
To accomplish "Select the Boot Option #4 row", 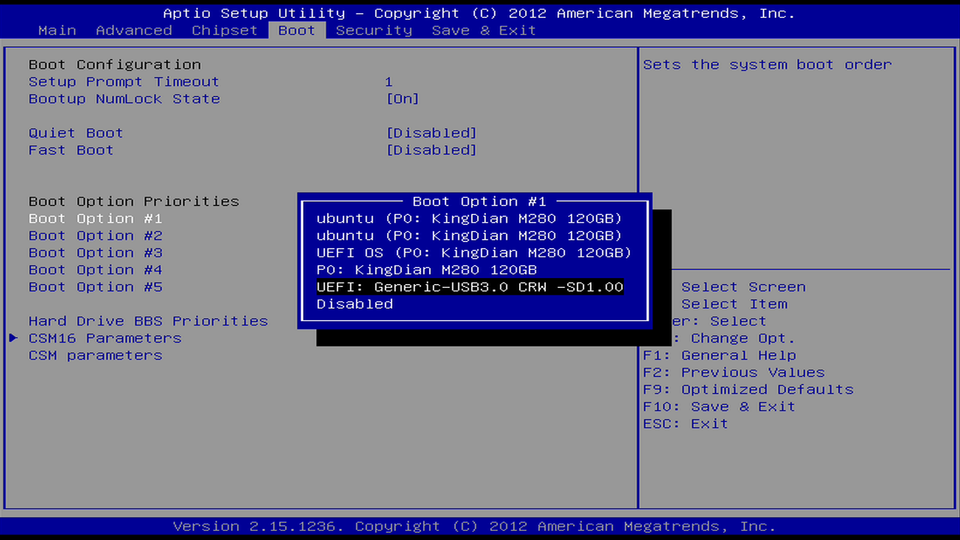I will 96,270.
